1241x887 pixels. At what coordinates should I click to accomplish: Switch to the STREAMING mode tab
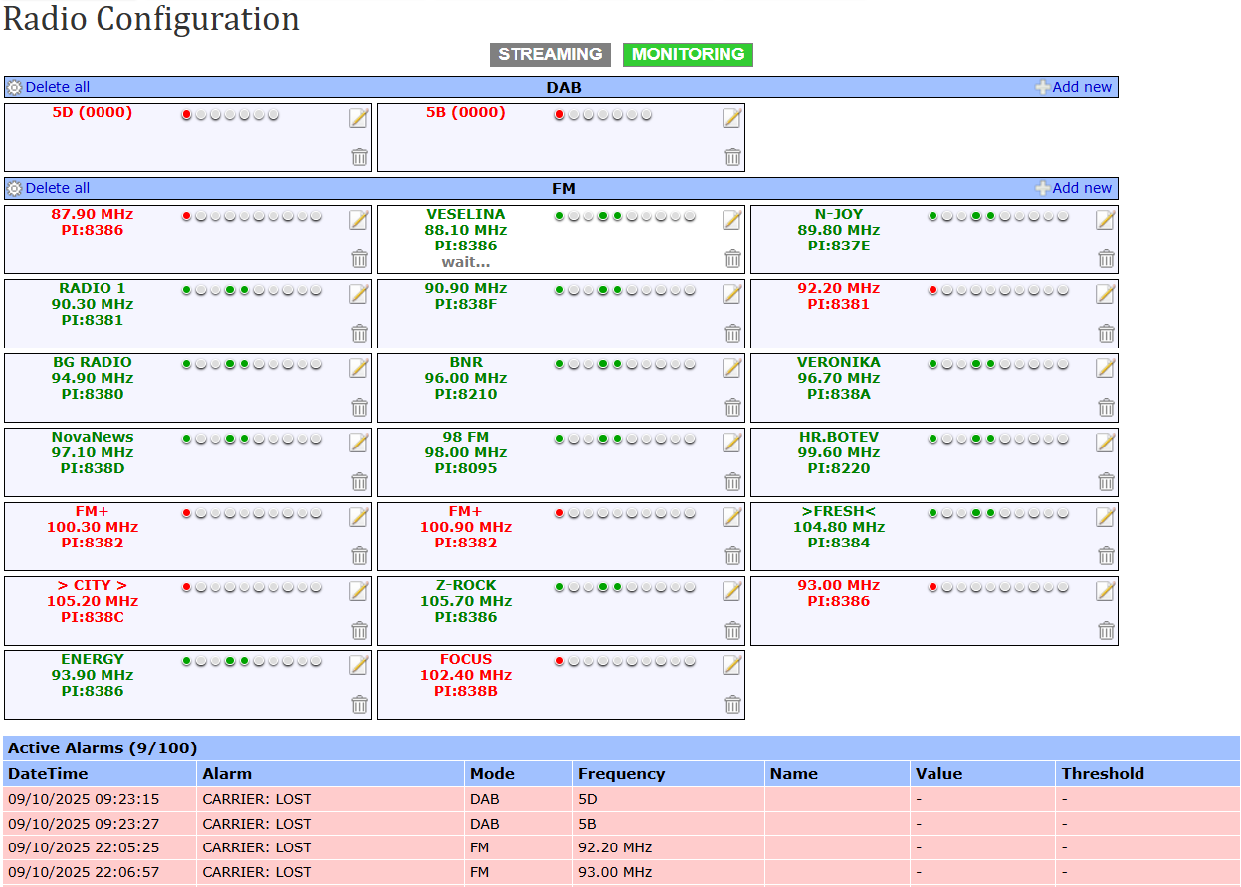550,55
